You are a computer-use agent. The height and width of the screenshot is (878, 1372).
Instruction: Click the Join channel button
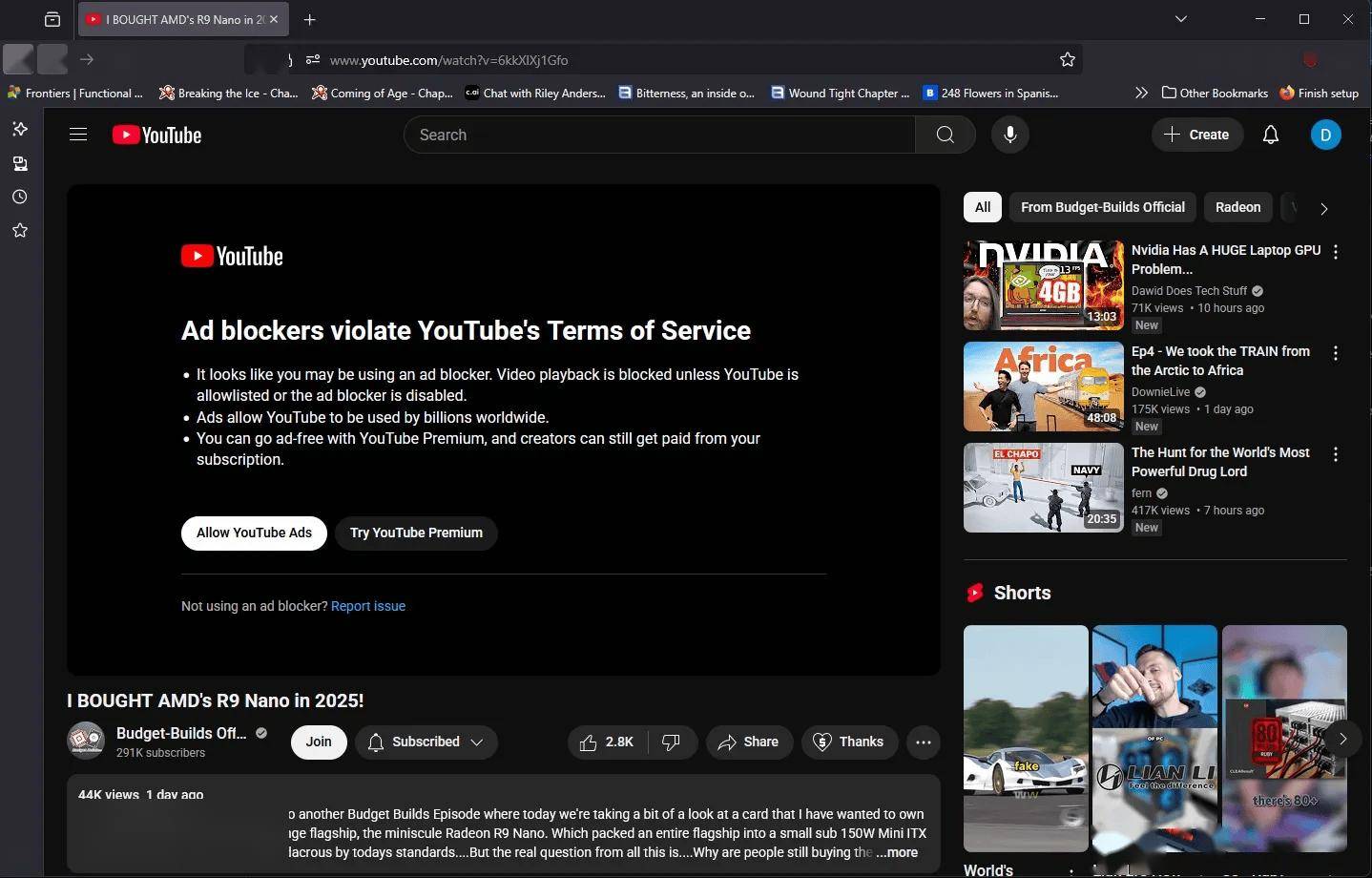(319, 742)
